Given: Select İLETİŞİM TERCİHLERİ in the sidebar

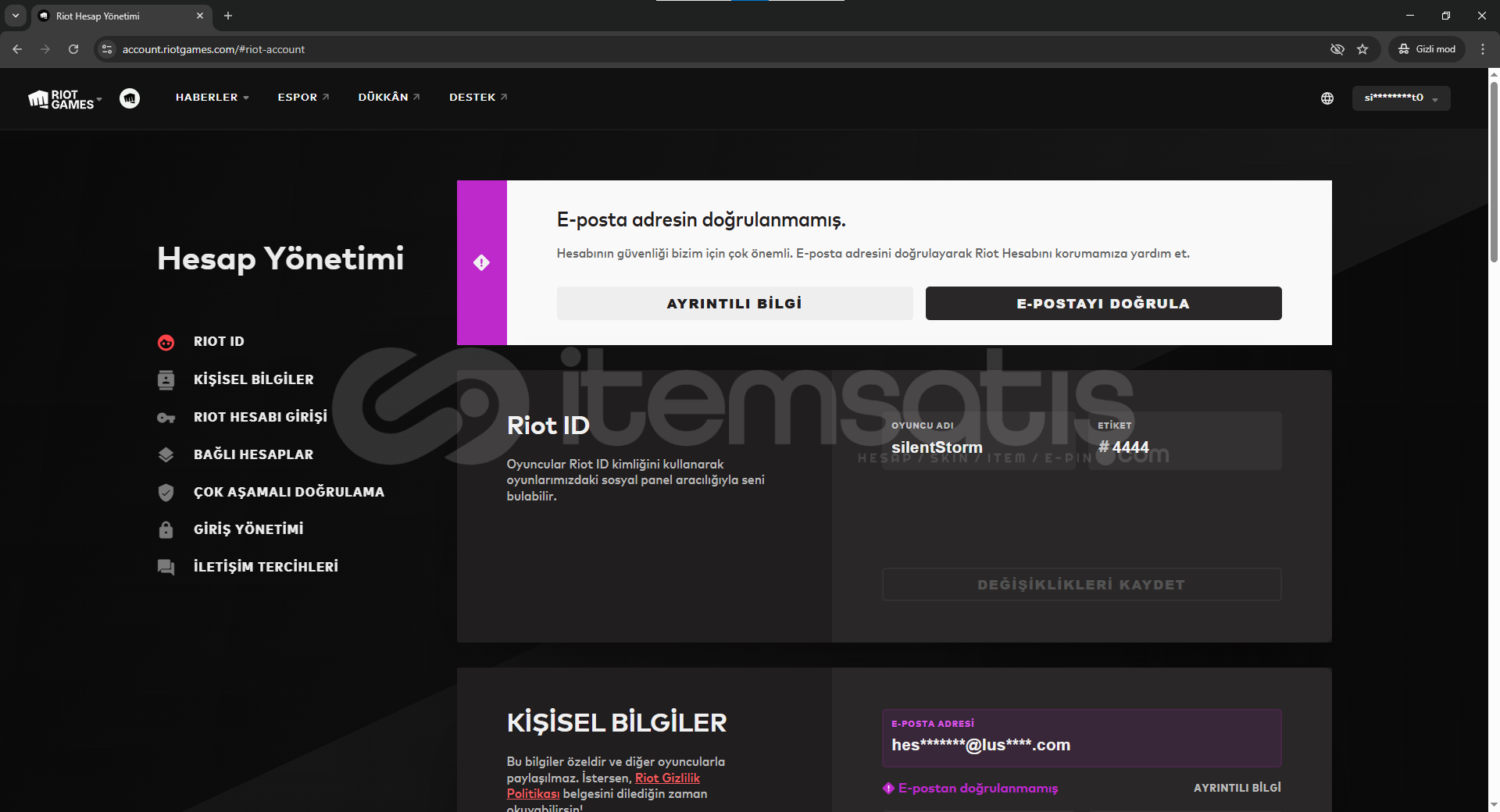Looking at the screenshot, I should tap(266, 567).
